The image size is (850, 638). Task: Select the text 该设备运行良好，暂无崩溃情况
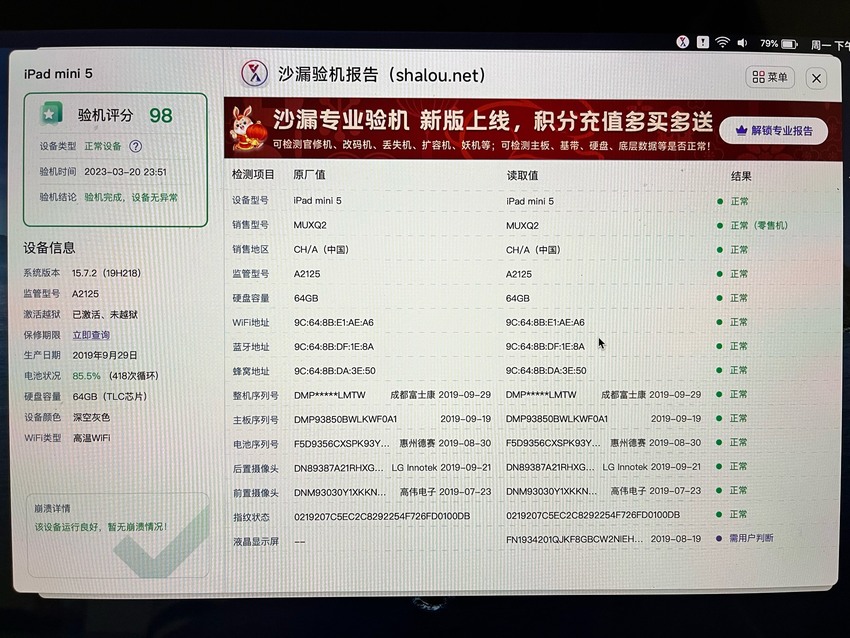point(101,526)
